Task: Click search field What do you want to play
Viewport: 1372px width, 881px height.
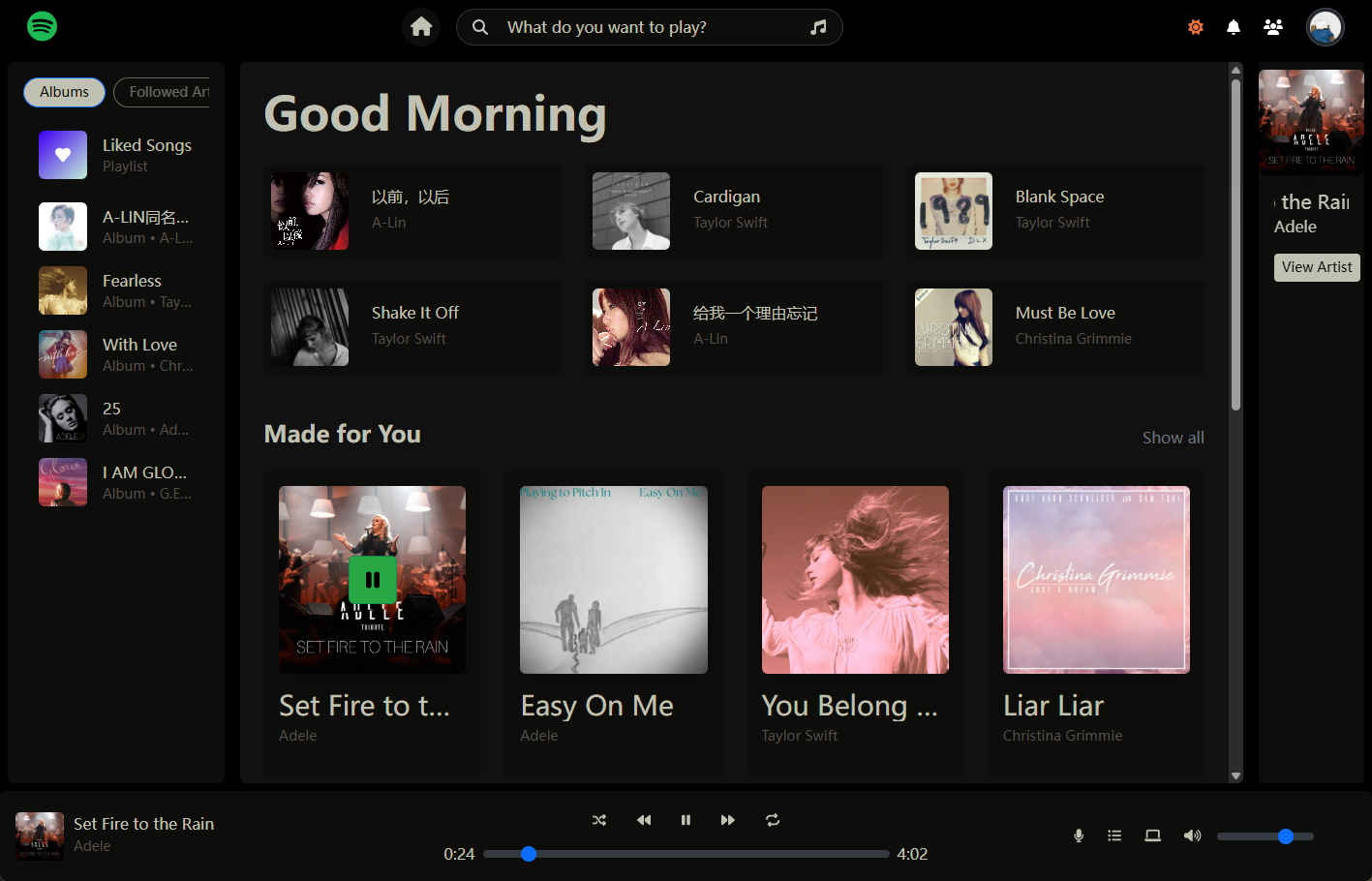Action: pos(649,27)
